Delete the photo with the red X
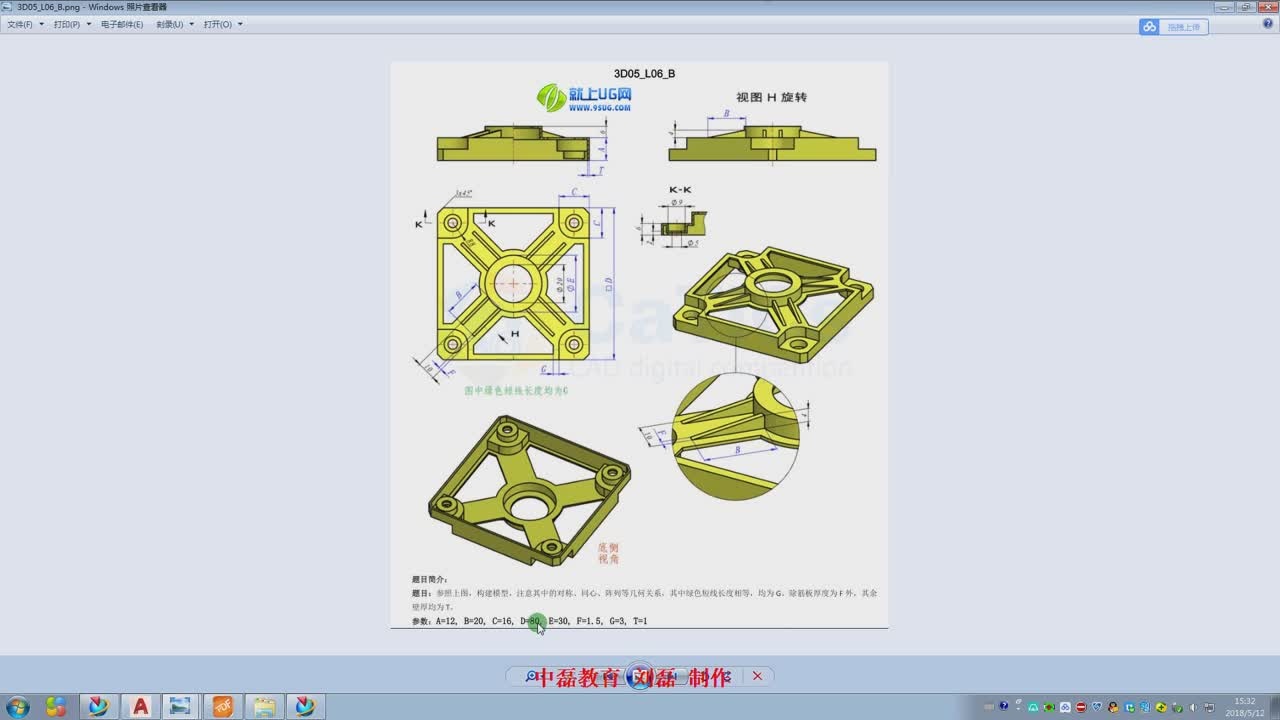 click(x=757, y=676)
